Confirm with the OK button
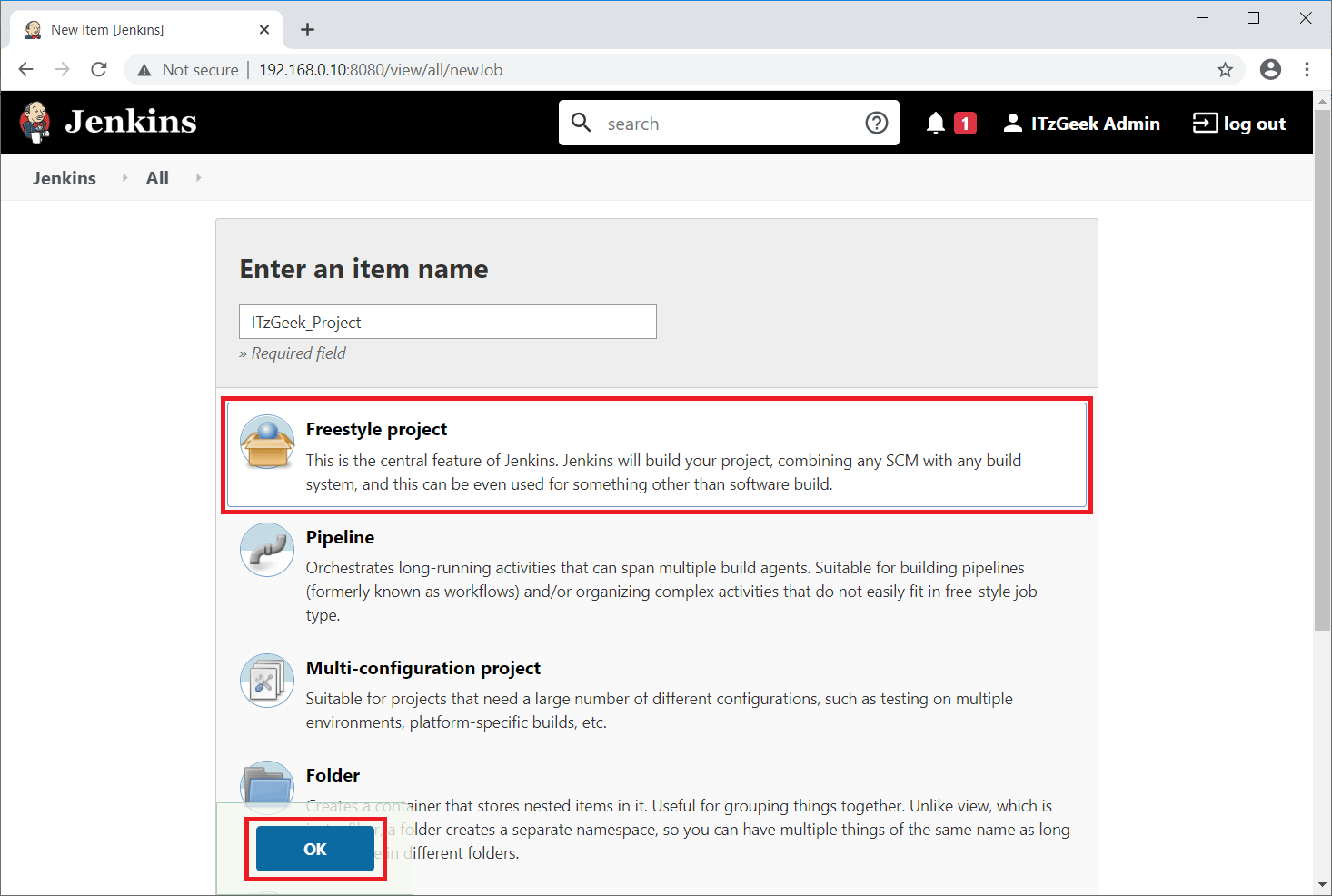The height and width of the screenshot is (896, 1332). (315, 849)
